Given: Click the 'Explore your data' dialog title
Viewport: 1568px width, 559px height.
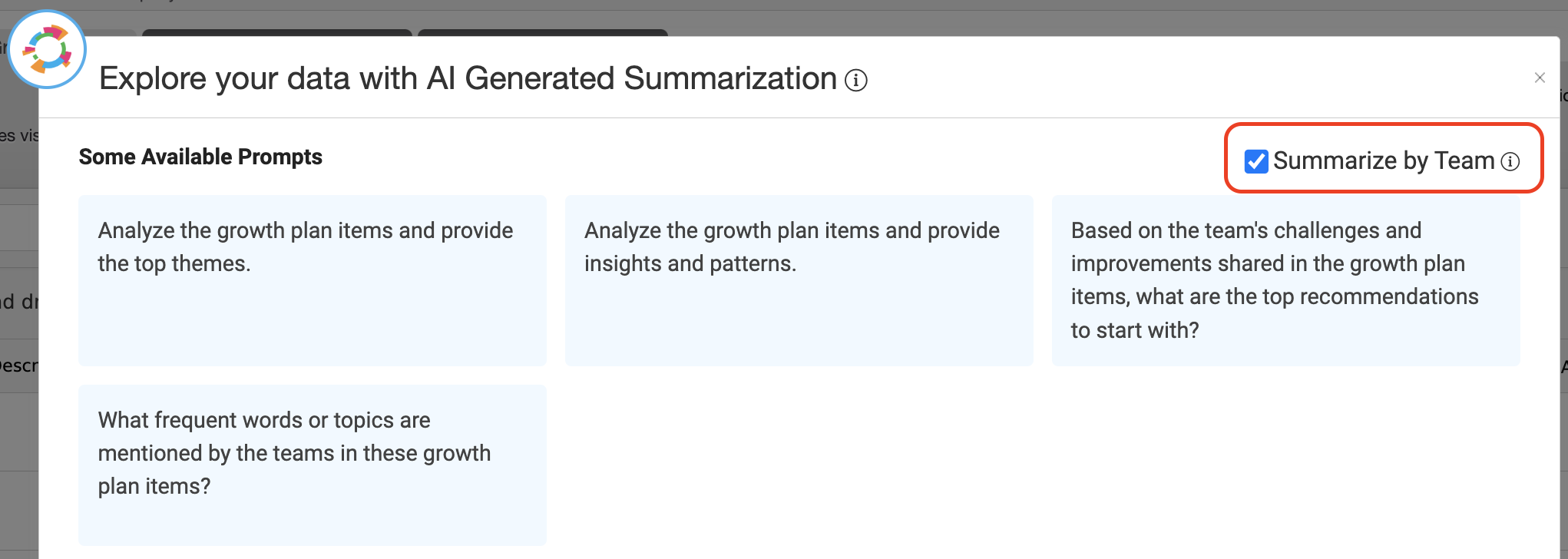Looking at the screenshot, I should (x=468, y=78).
